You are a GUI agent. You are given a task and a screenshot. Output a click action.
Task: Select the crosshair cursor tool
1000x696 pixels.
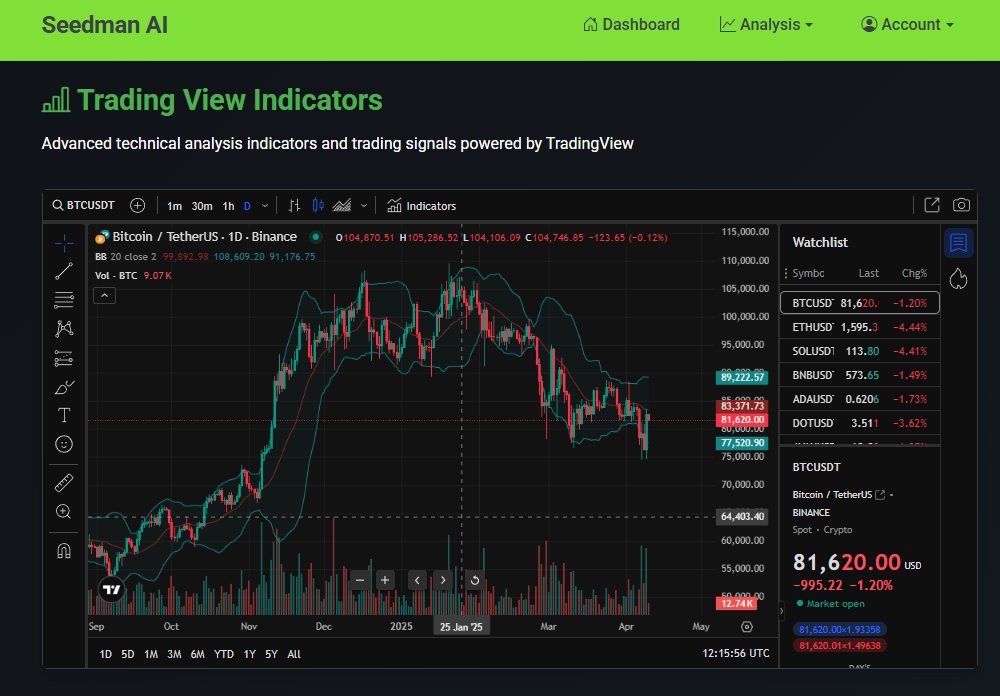(64, 243)
